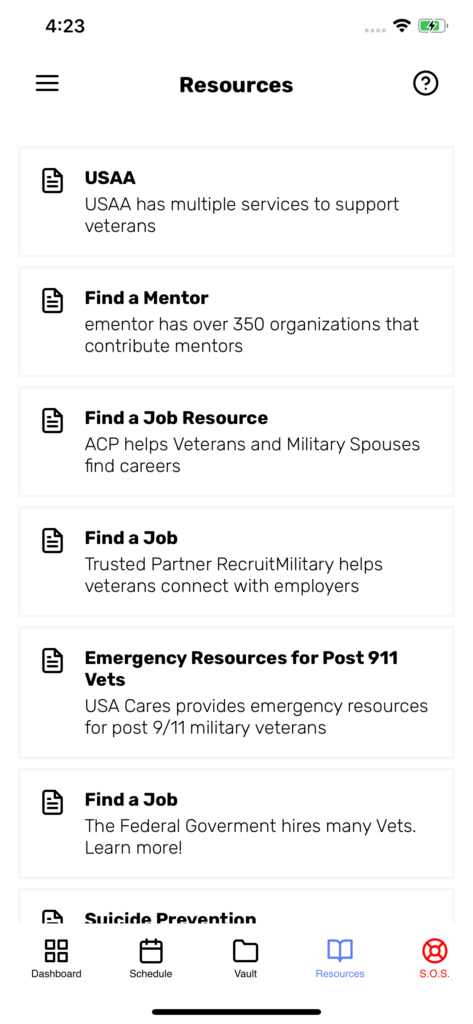Open the USAA resource card
Screen dimensions: 473x1024
pyautogui.click(x=236, y=202)
